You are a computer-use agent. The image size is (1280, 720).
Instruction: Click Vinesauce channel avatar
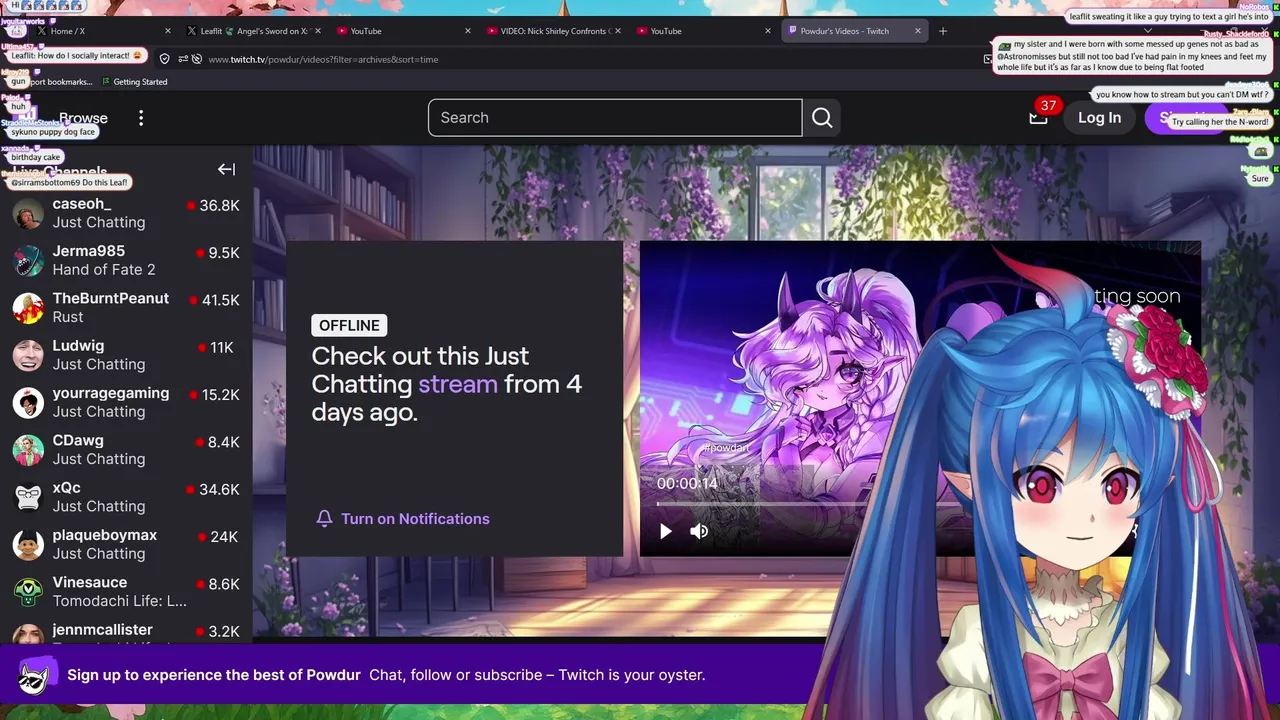[x=28, y=592]
